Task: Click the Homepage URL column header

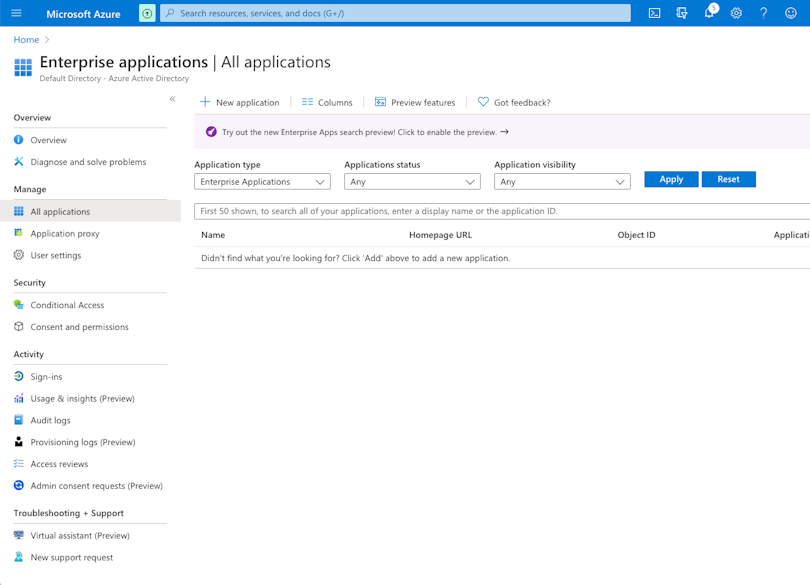Action: tap(441, 235)
